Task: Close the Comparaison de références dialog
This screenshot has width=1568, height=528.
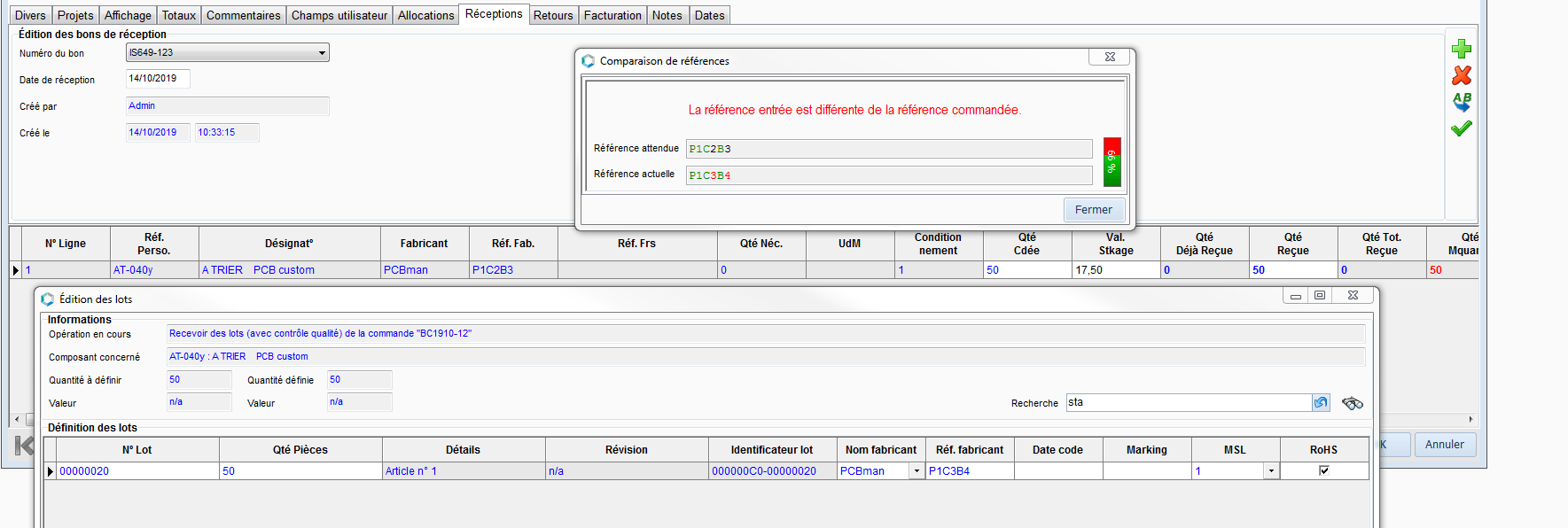Action: click(1110, 57)
